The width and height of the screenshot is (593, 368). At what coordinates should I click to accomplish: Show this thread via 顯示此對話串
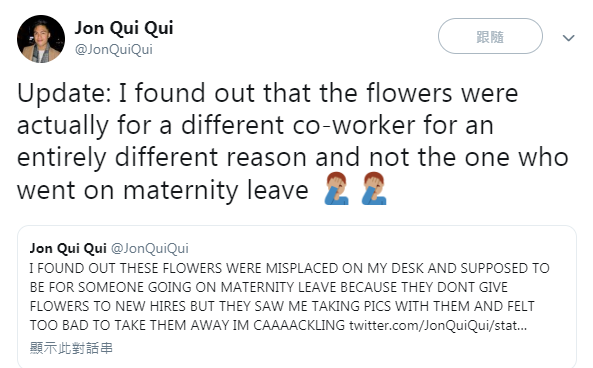tap(71, 348)
